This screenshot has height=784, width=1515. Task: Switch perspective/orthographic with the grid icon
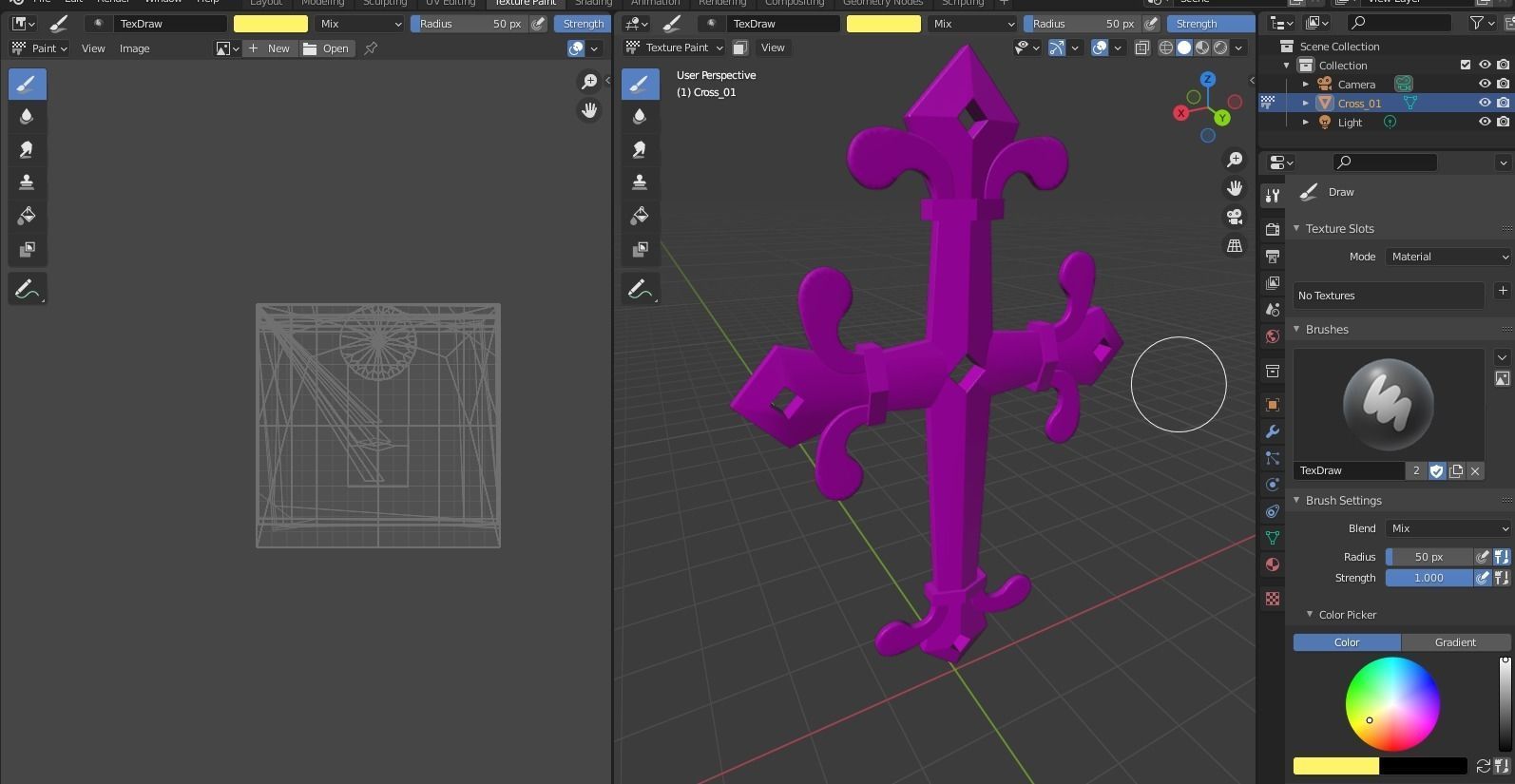[1234, 245]
